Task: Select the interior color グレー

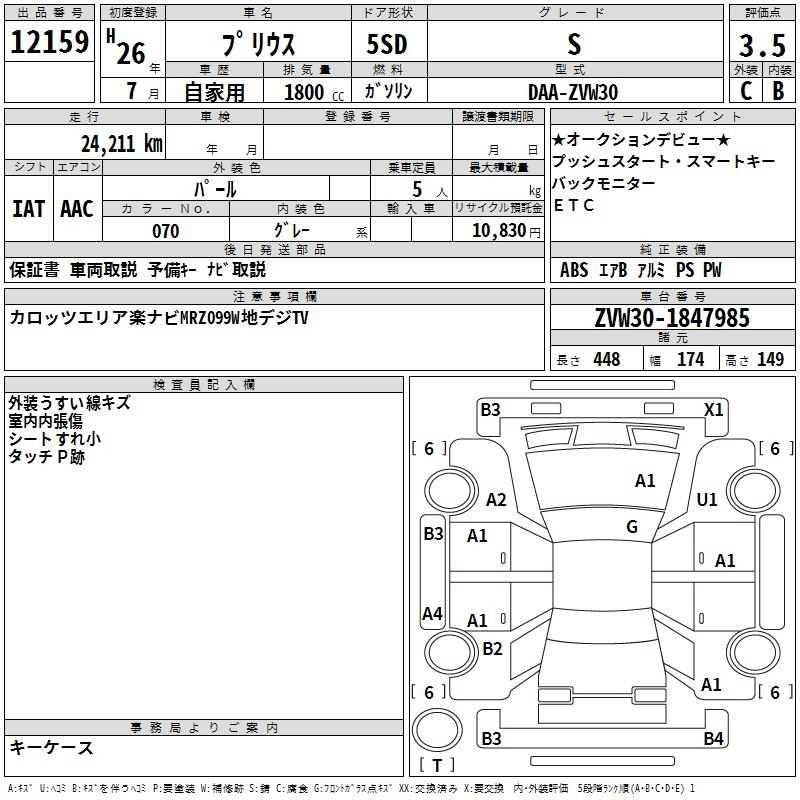Action: (x=292, y=230)
